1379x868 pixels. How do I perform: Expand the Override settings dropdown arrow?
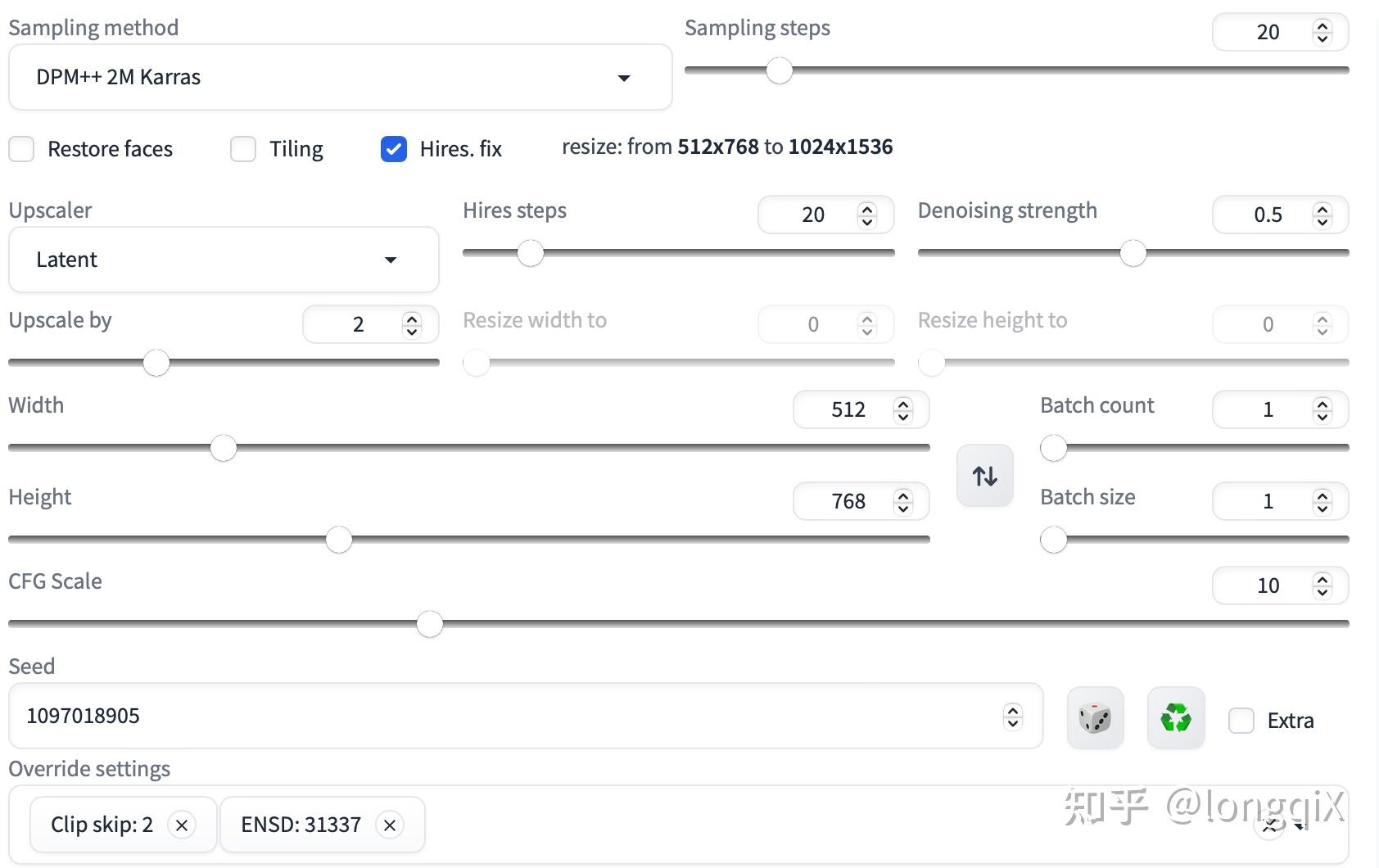coord(1300,826)
